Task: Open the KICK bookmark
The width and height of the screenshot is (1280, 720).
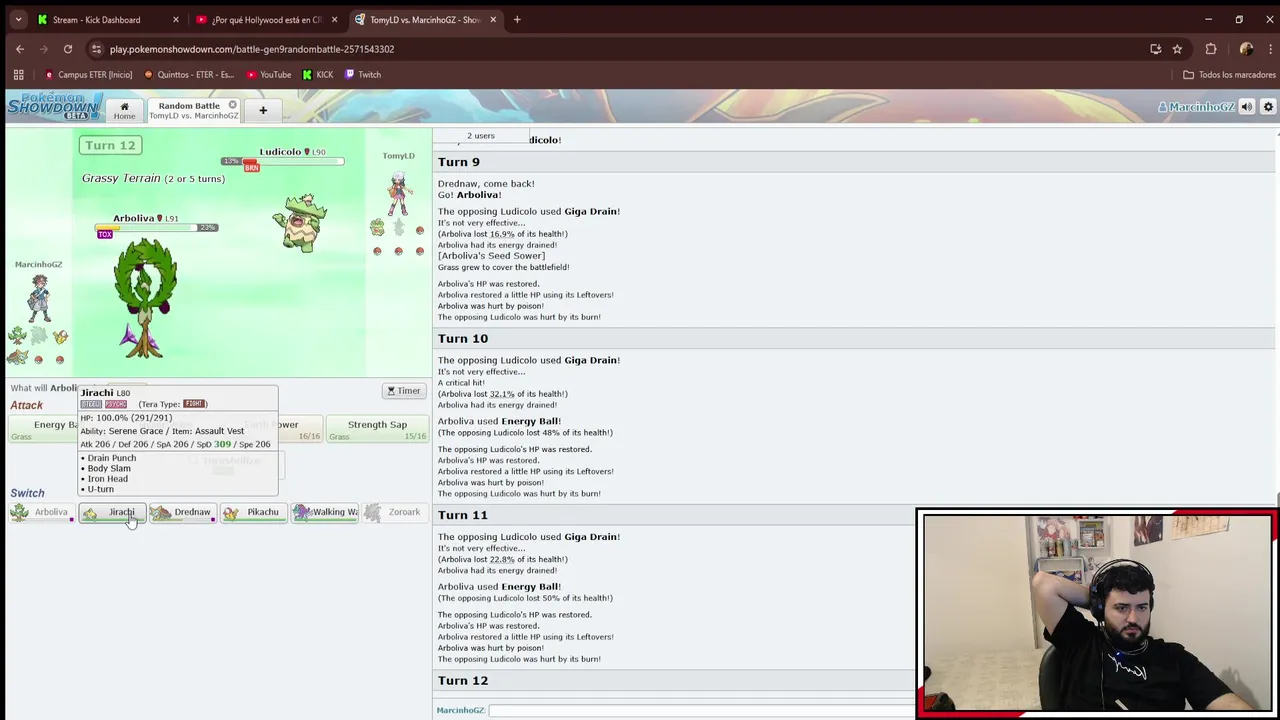Action: pyautogui.click(x=318, y=74)
